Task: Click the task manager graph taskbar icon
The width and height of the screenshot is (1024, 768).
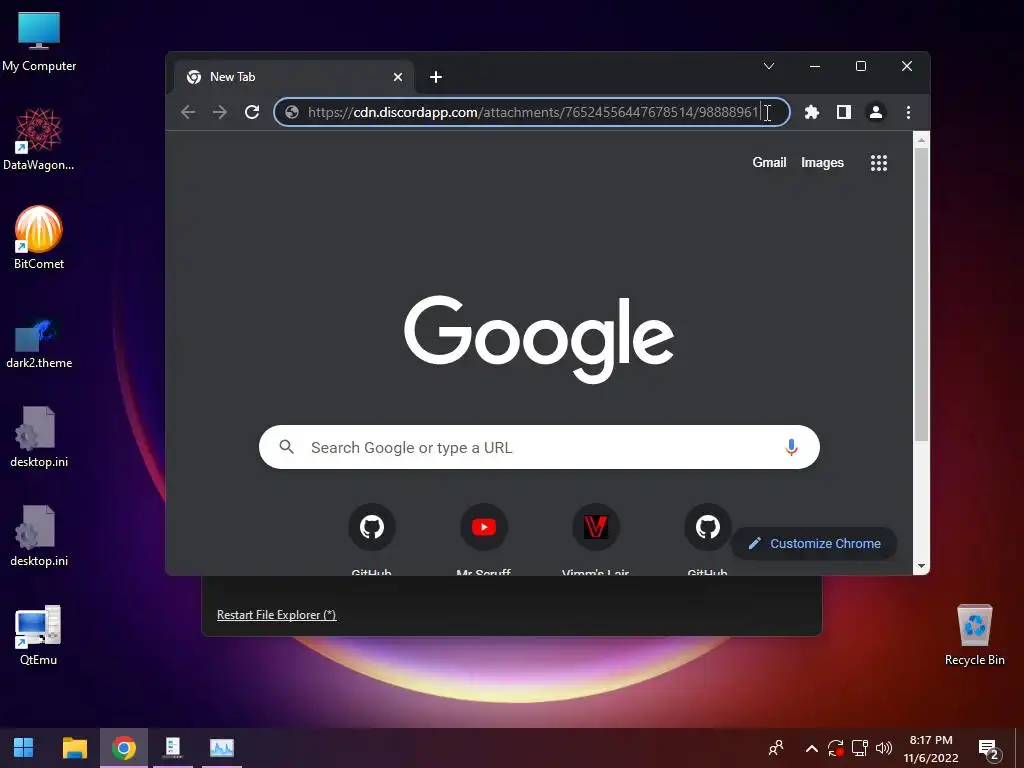Action: (222, 748)
